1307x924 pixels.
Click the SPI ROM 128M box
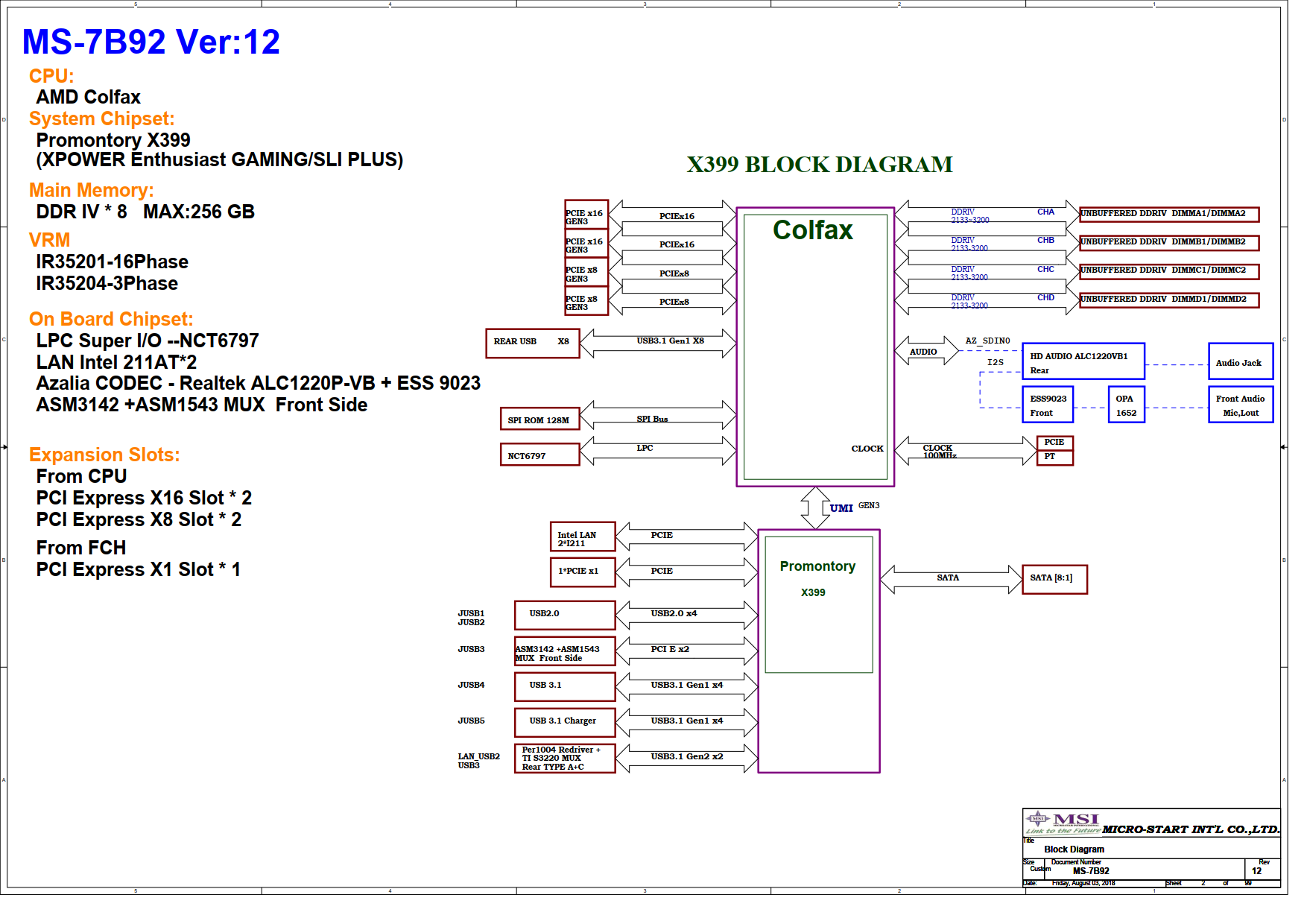tap(539, 419)
